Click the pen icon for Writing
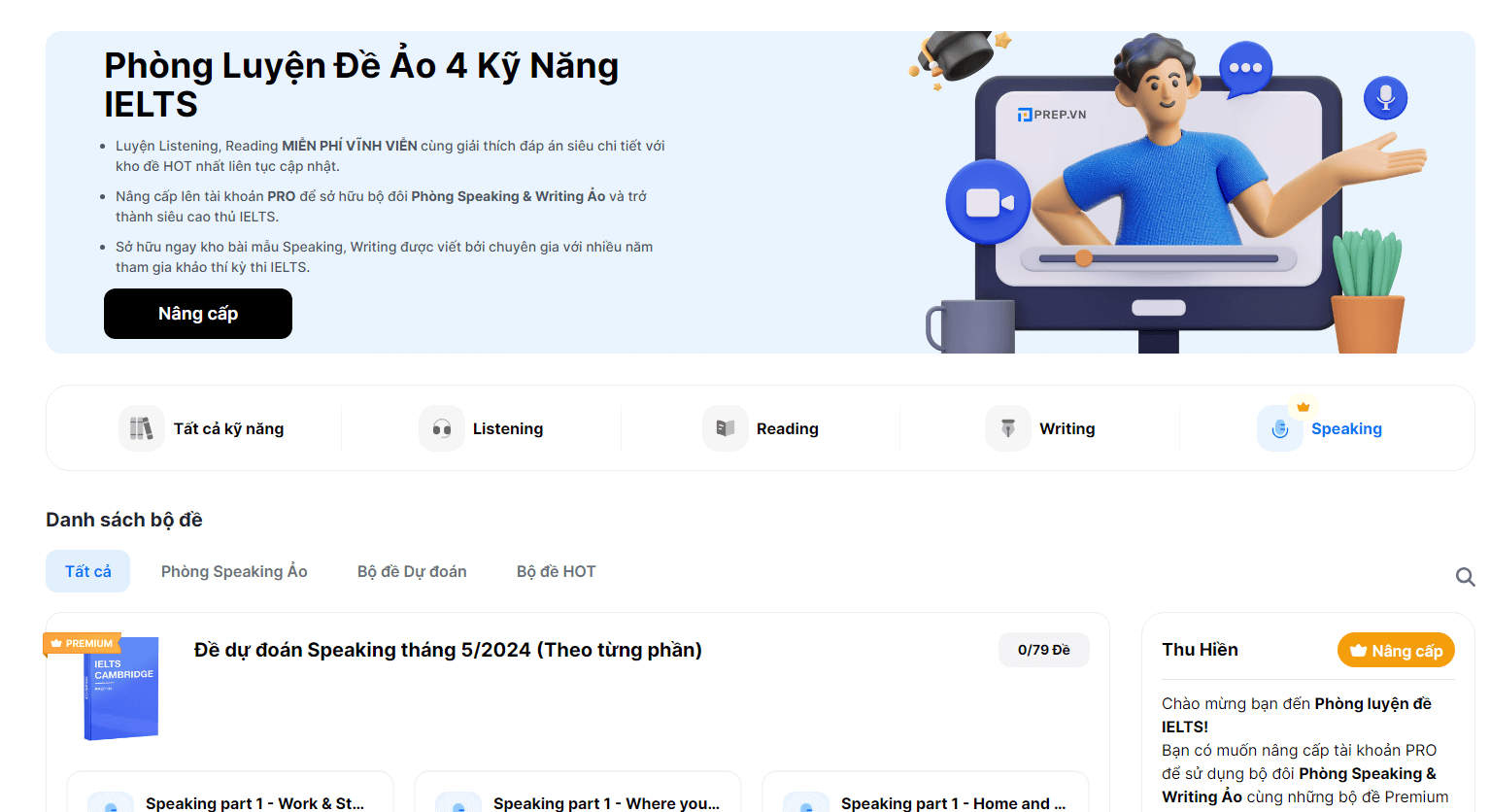 pos(1008,428)
